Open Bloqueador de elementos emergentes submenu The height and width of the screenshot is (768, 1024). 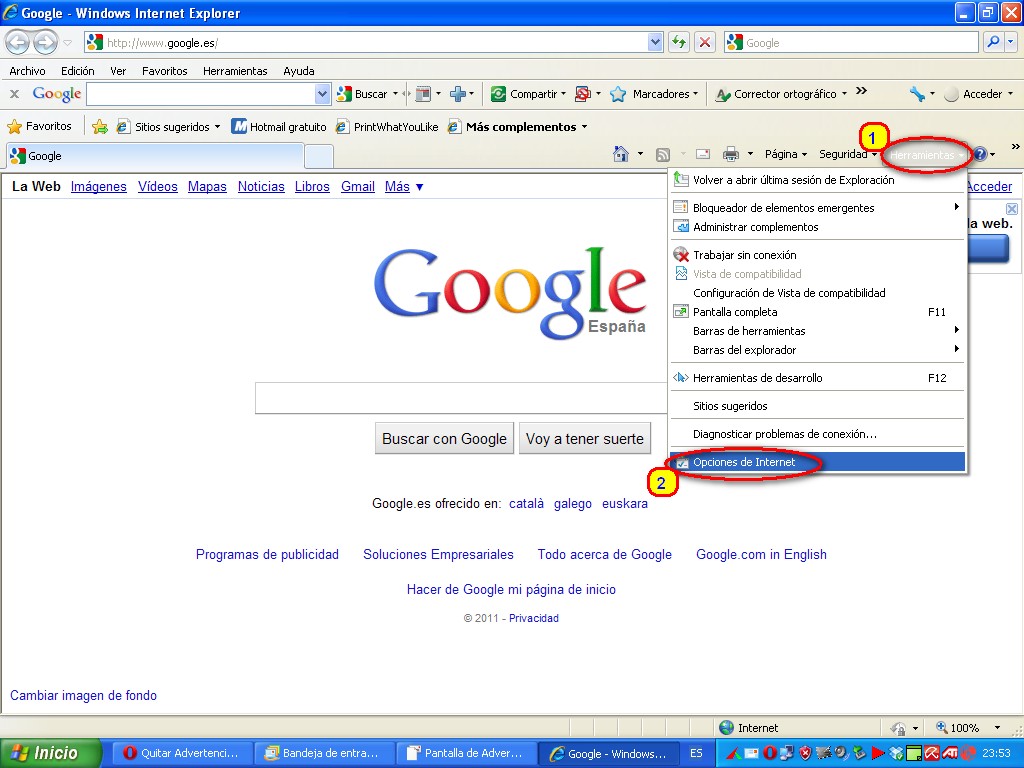817,208
